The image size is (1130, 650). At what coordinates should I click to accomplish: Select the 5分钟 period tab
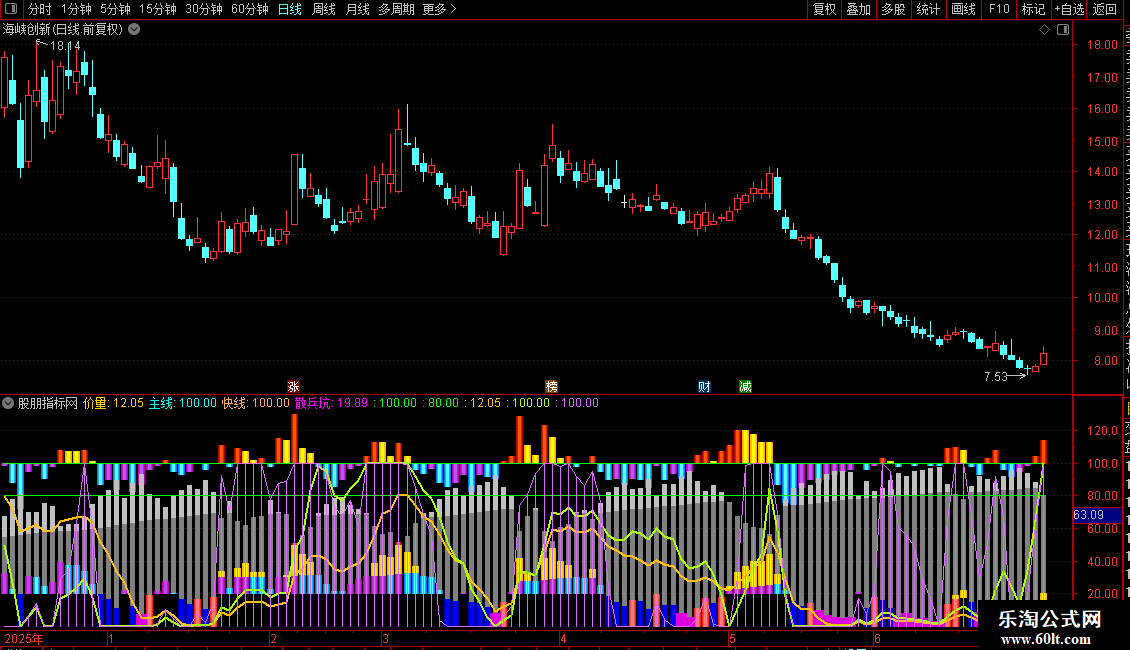(x=115, y=9)
